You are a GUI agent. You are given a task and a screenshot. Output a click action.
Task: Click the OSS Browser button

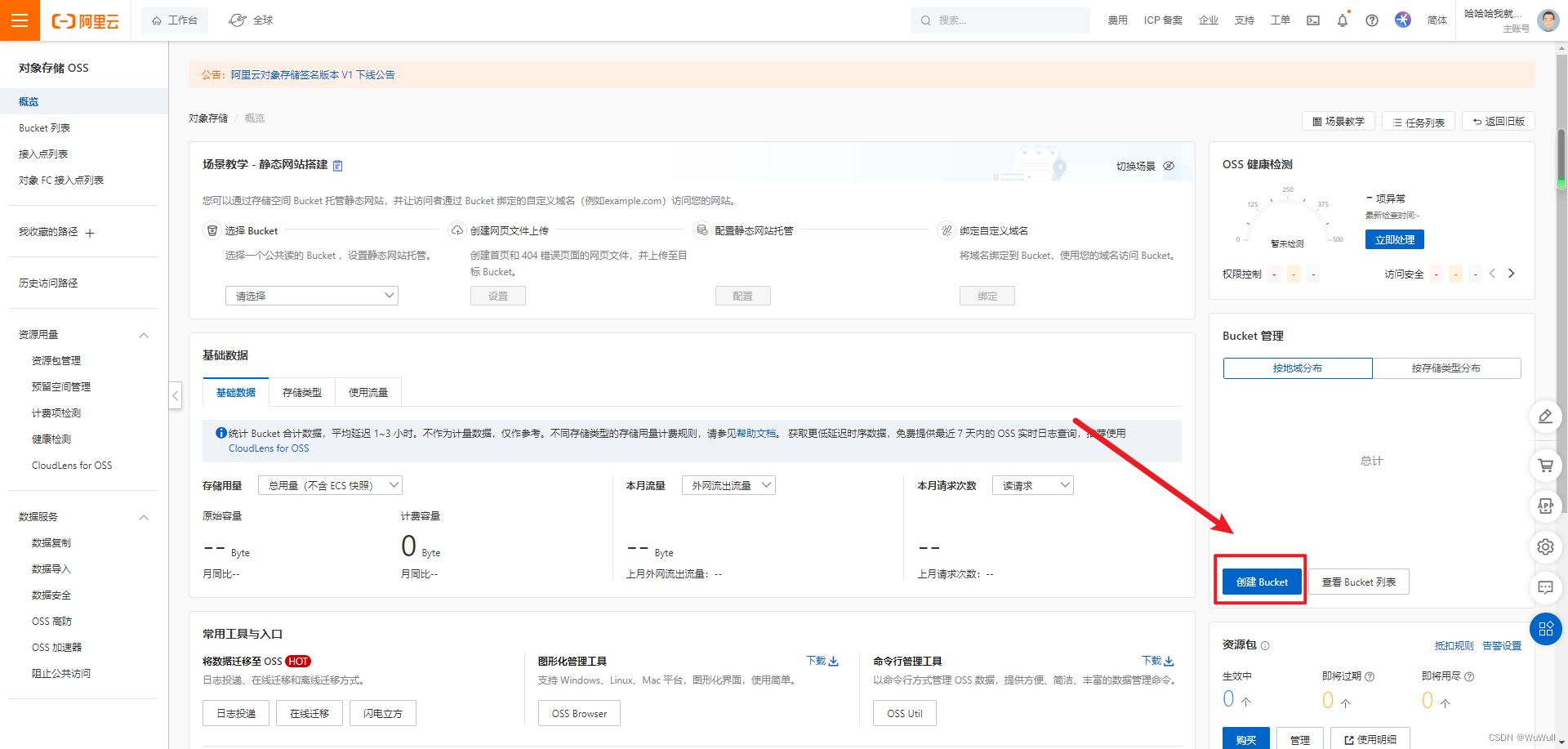579,713
